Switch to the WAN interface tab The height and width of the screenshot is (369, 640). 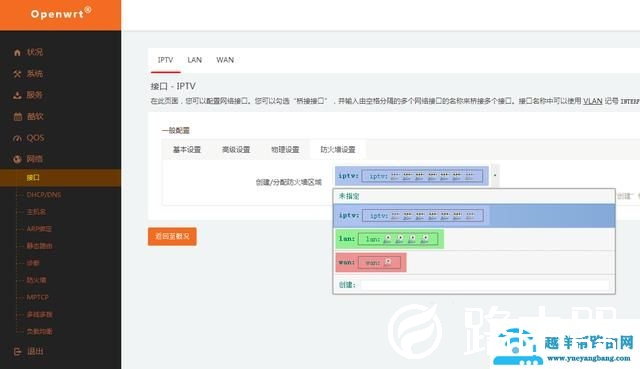pyautogui.click(x=225, y=60)
